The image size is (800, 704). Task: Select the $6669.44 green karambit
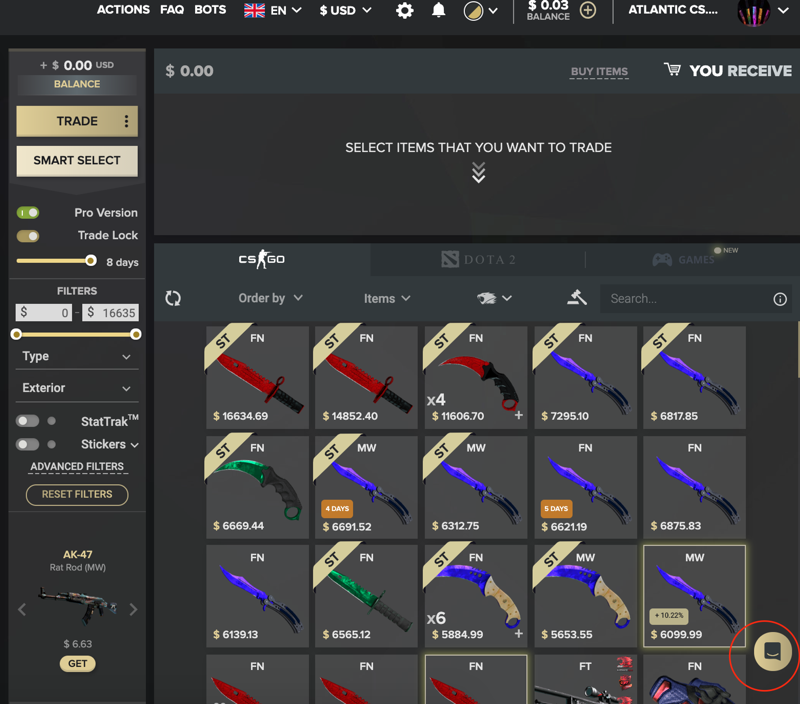click(257, 487)
